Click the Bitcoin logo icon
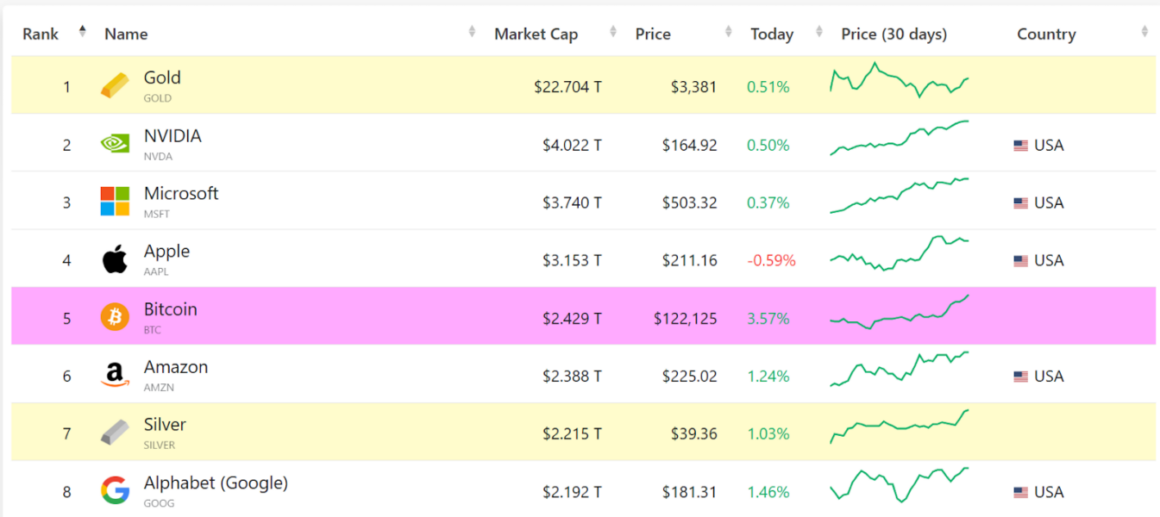Screen dimensions: 1160x517 point(115,317)
